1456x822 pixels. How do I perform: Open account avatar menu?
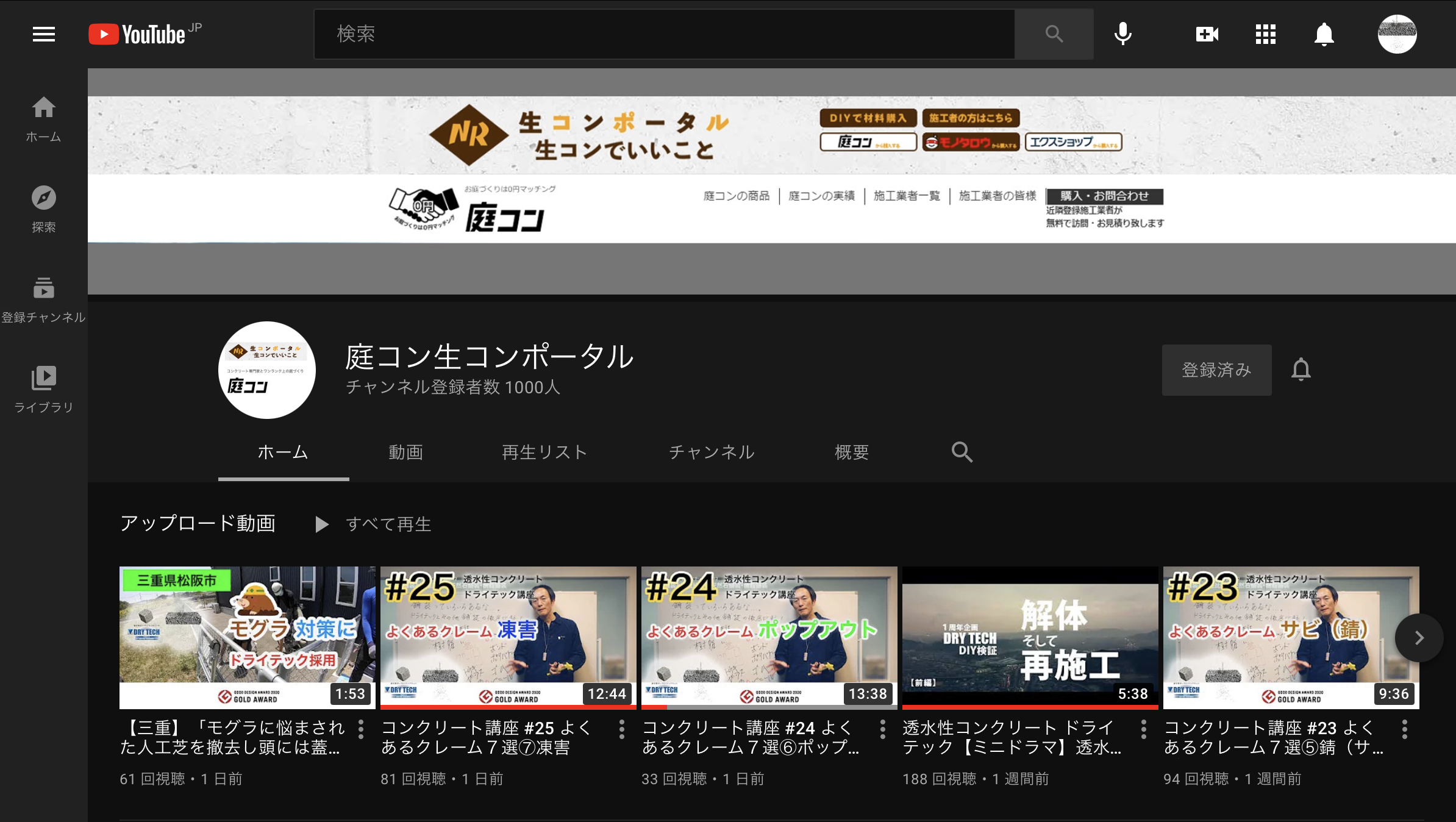(x=1397, y=34)
